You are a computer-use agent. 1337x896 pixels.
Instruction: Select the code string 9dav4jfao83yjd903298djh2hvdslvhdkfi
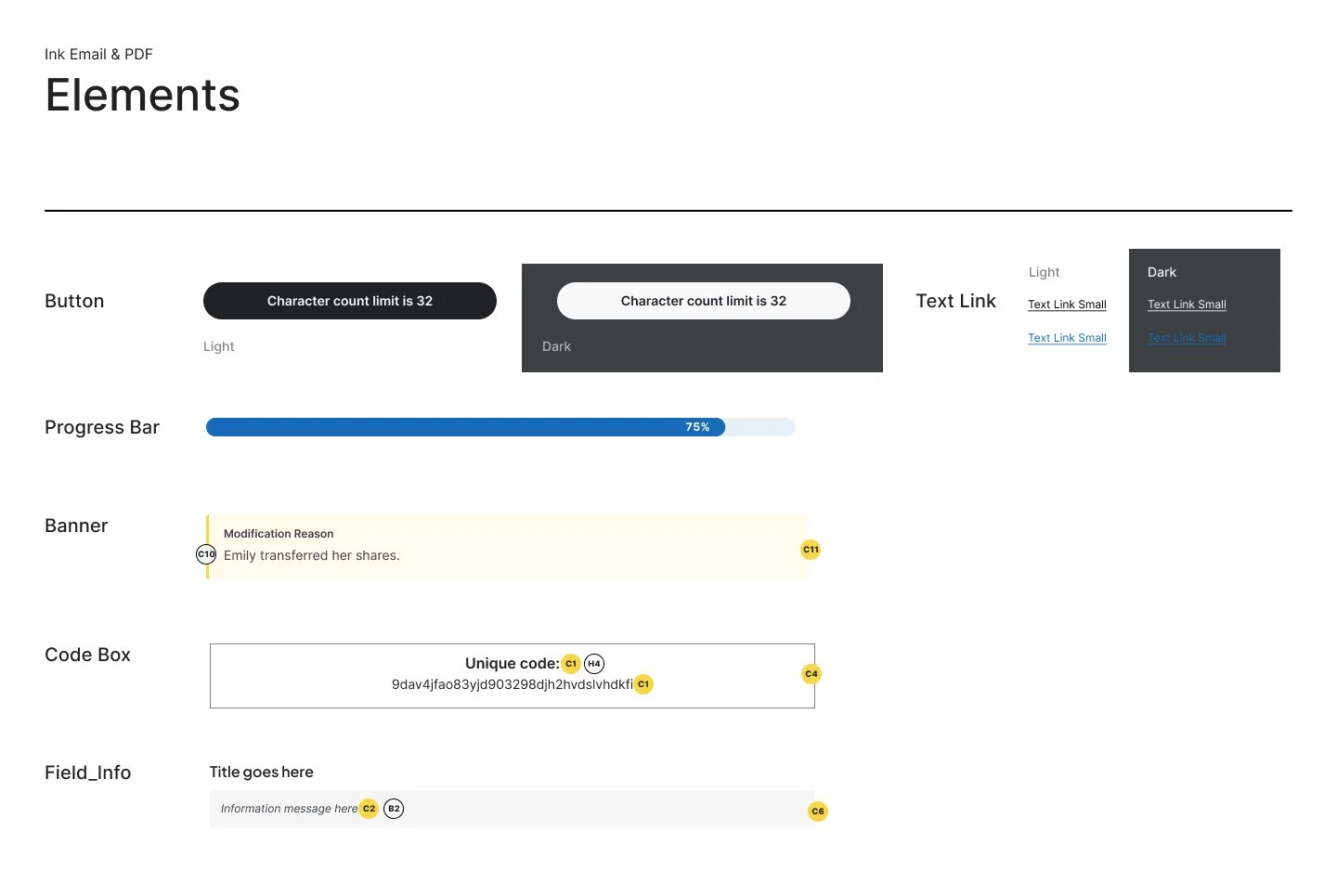[512, 684]
